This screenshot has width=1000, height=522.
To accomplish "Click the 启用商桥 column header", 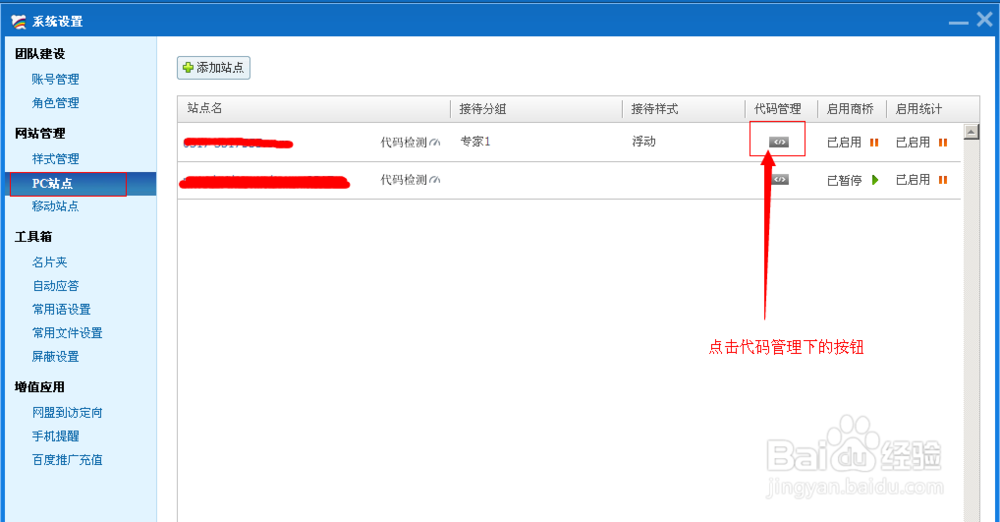I will (x=850, y=109).
